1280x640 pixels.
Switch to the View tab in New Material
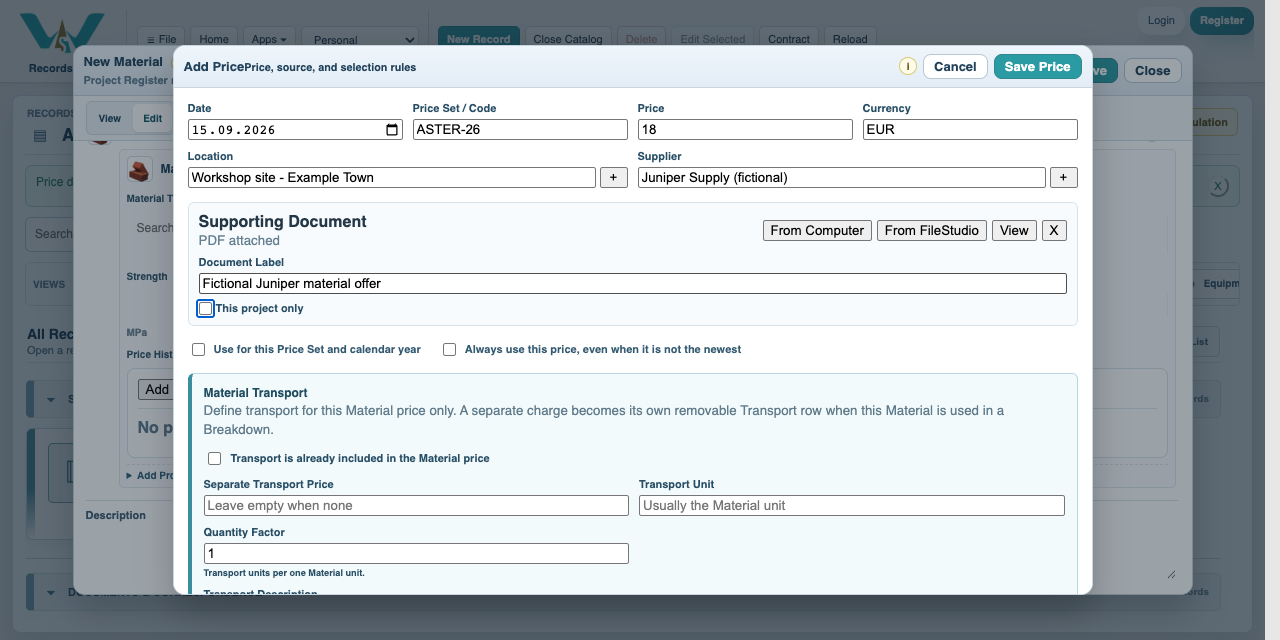pyautogui.click(x=110, y=118)
